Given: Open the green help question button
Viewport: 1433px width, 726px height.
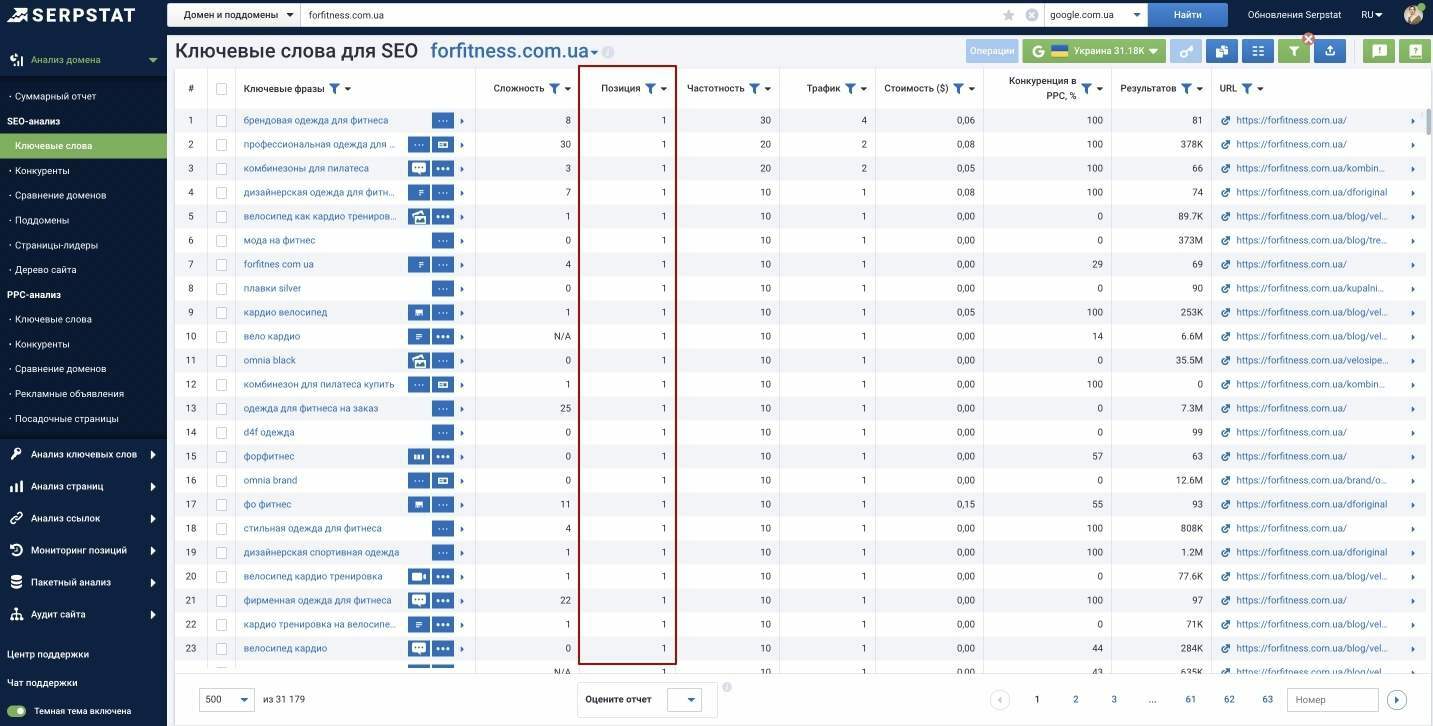Looking at the screenshot, I should coord(1415,51).
